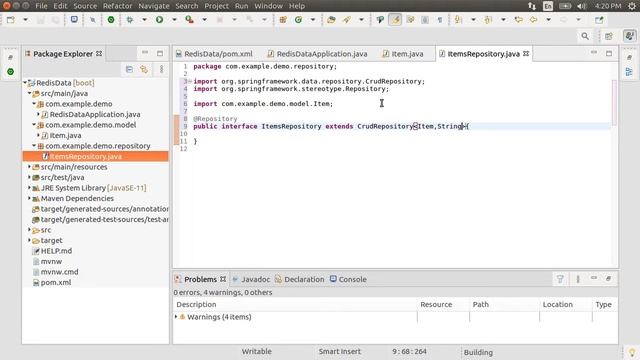Click the Quick Access search magnifier
Viewport: 640px width, 360px height.
(x=585, y=36)
